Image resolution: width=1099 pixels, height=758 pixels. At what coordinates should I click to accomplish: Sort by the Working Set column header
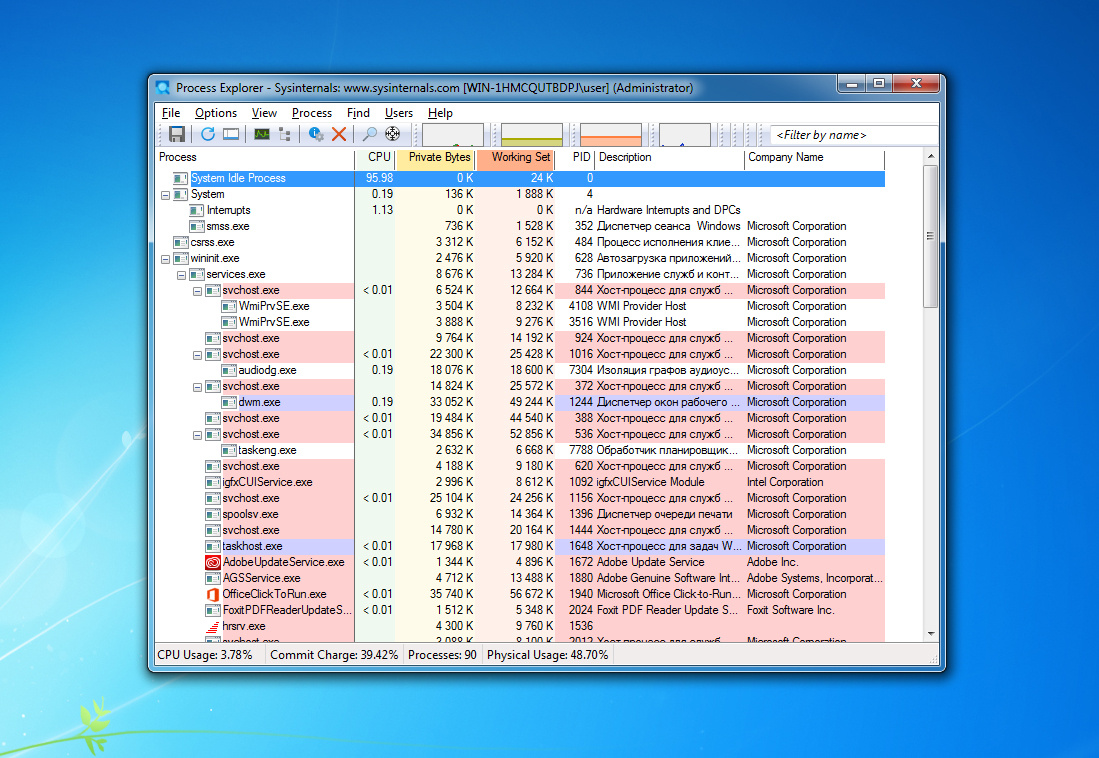pyautogui.click(x=516, y=158)
